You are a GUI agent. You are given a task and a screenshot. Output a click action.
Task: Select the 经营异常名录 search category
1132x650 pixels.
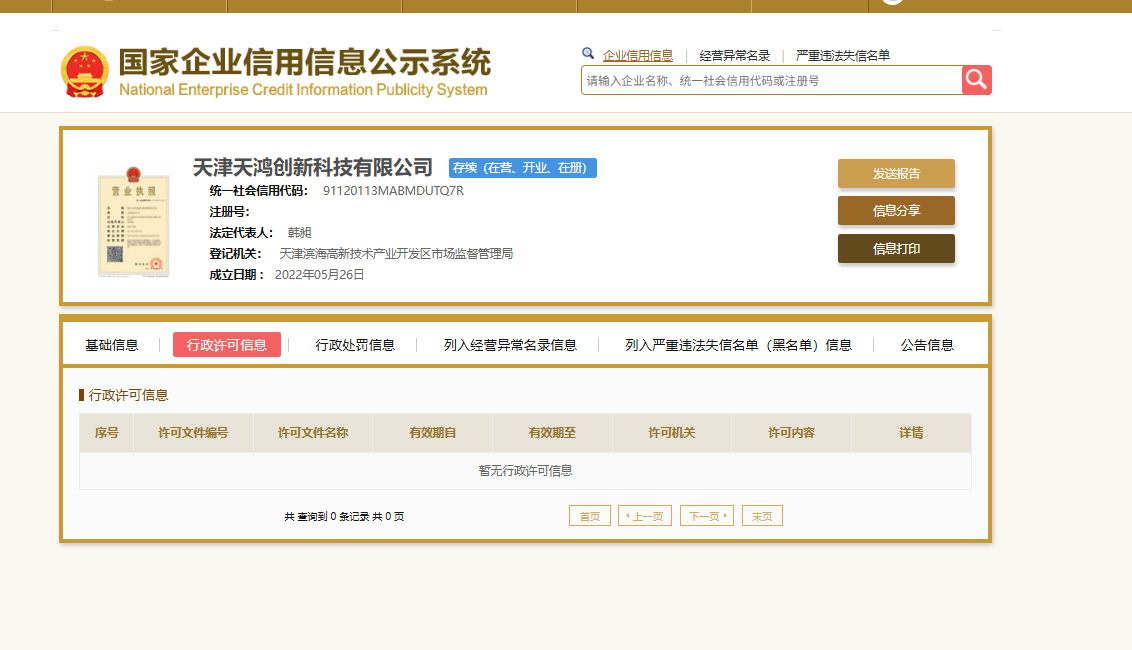click(734, 56)
